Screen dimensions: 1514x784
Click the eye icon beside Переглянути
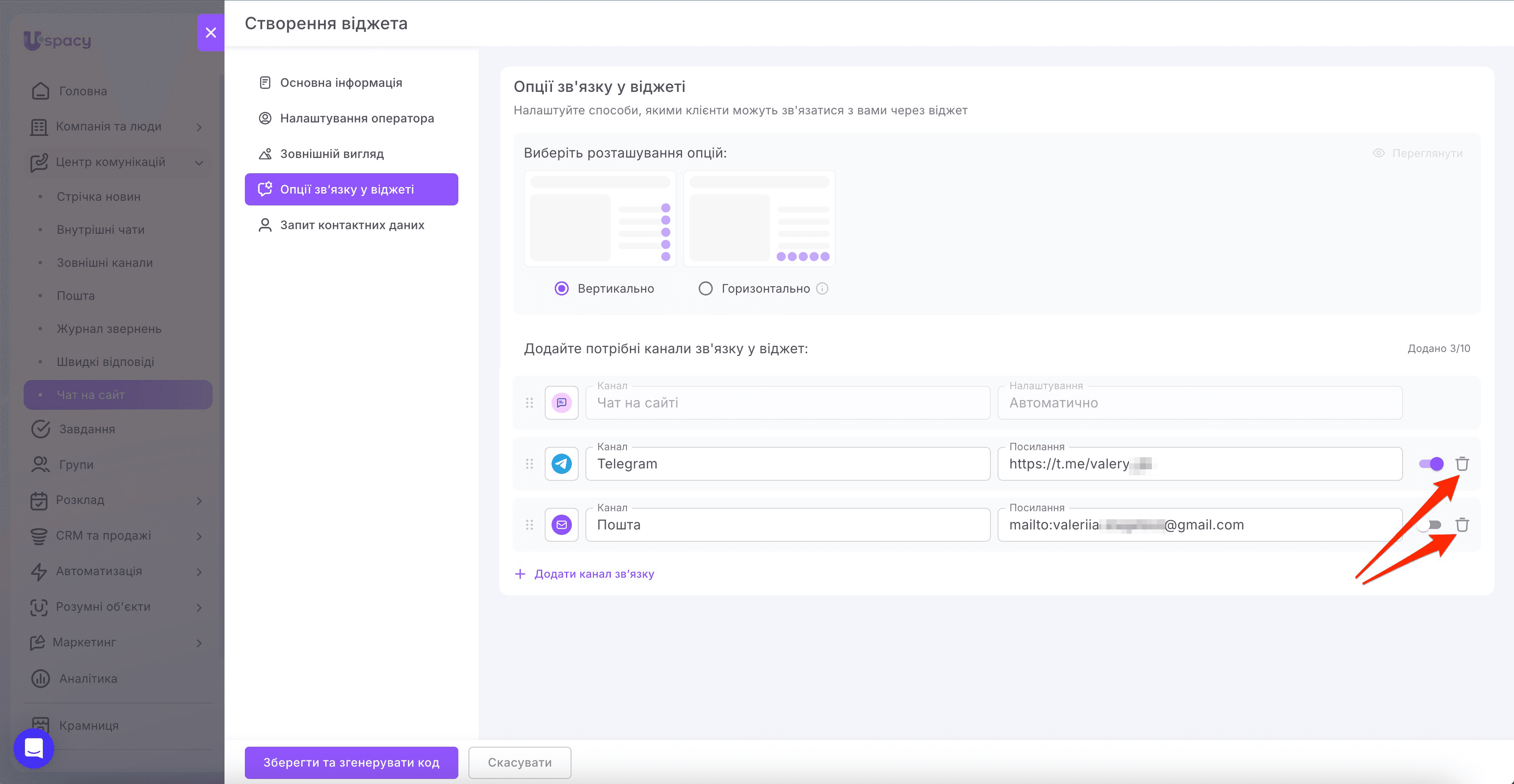pyautogui.click(x=1378, y=153)
